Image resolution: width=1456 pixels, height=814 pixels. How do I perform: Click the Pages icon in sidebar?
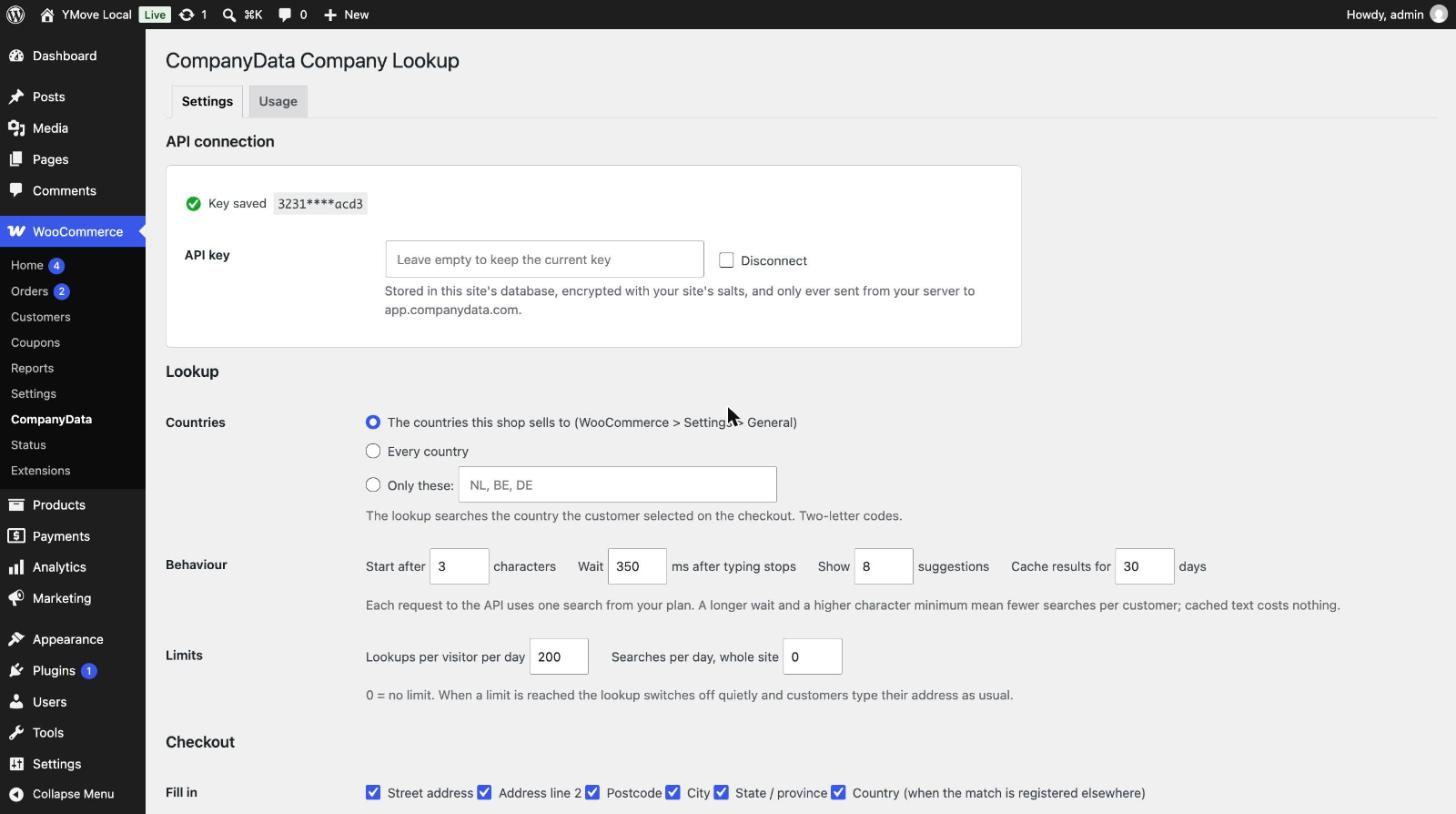(x=16, y=159)
